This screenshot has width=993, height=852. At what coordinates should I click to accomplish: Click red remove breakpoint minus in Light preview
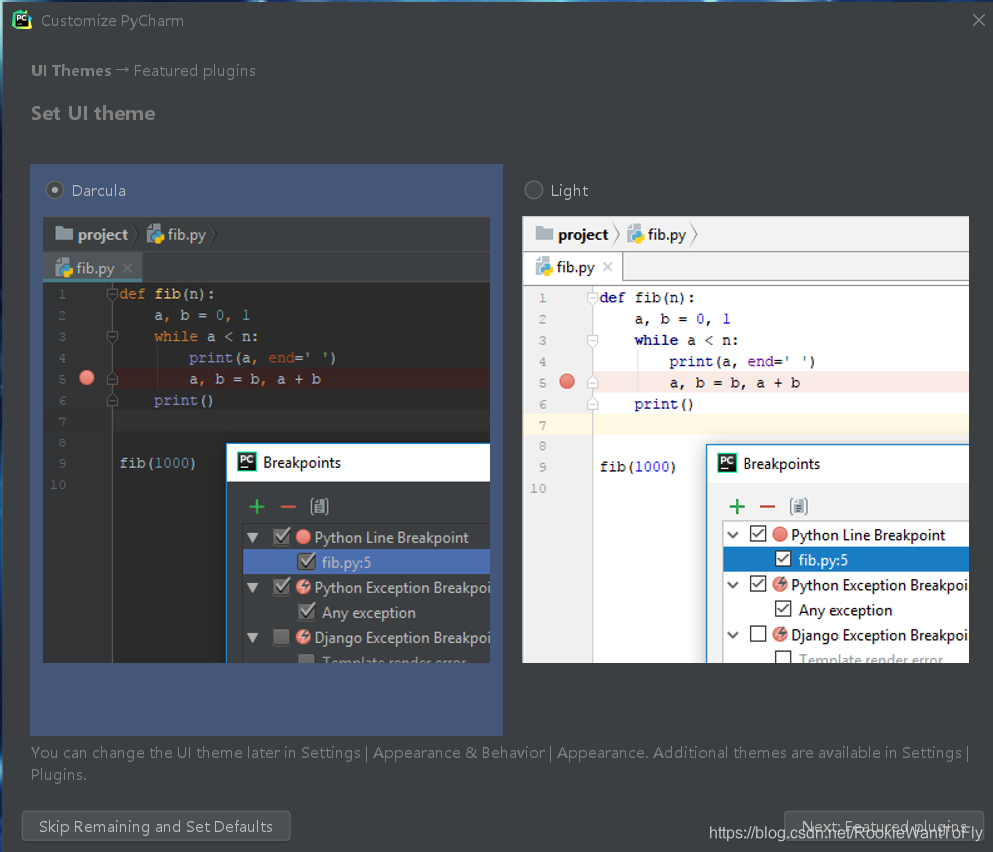[768, 507]
